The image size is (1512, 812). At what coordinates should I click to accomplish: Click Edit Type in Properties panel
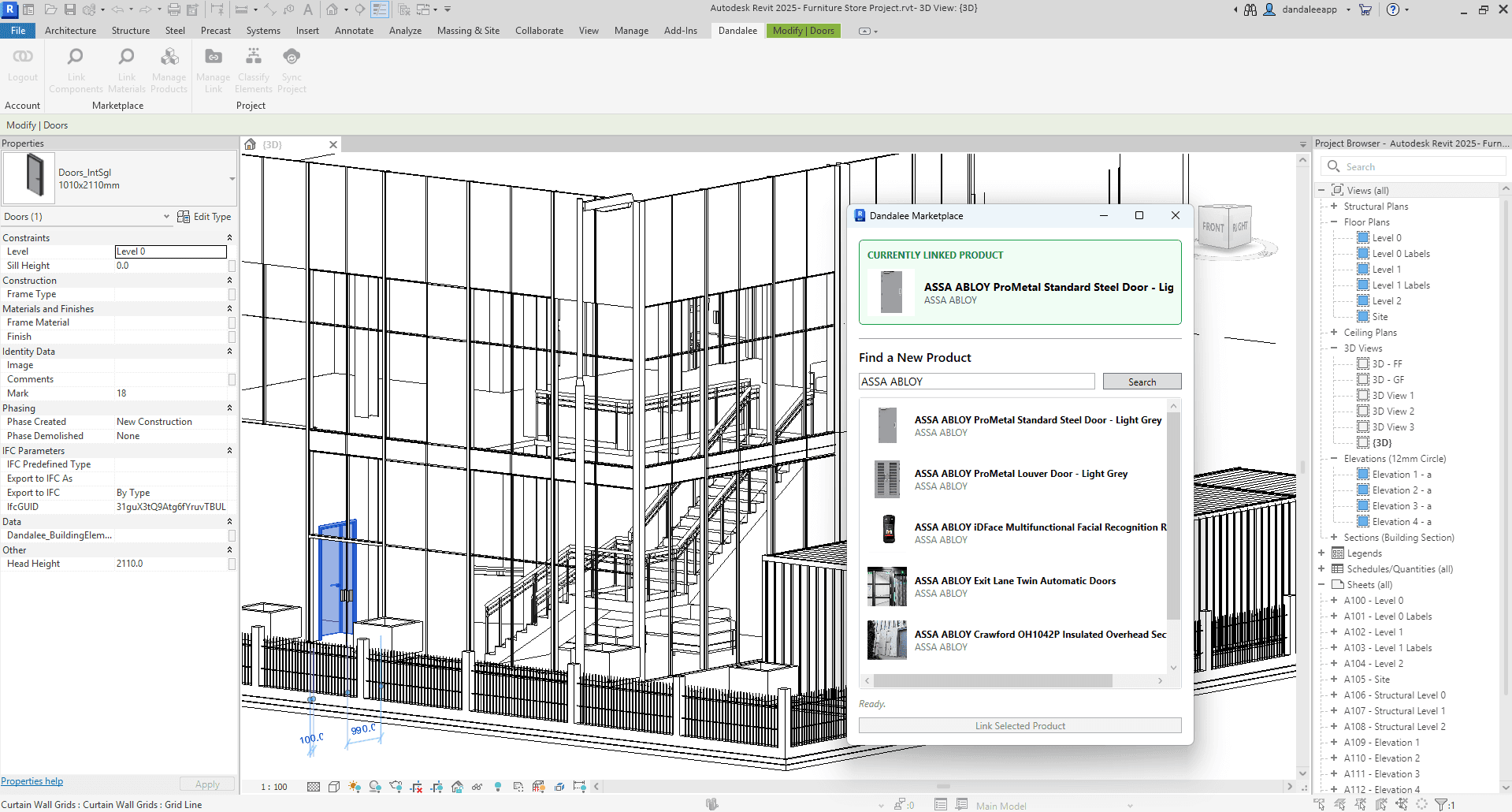click(204, 217)
